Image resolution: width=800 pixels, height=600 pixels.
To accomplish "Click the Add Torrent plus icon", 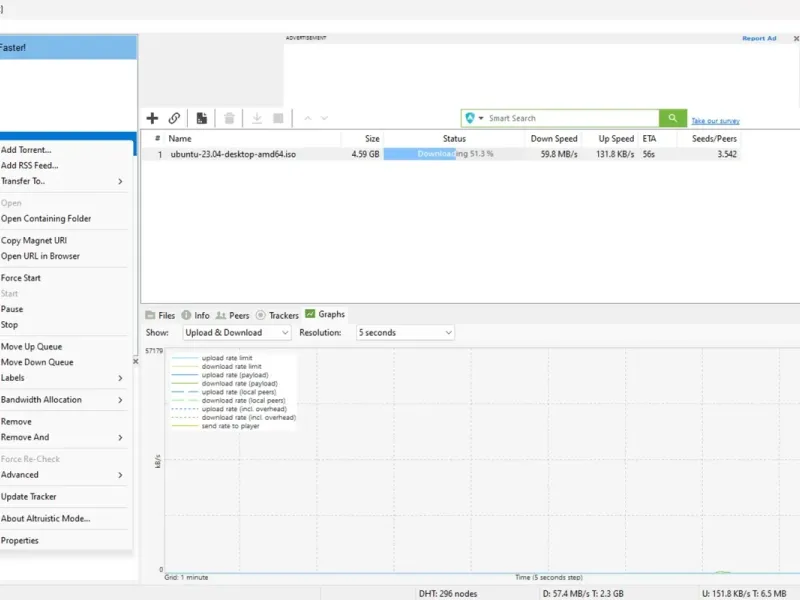I will 152,118.
